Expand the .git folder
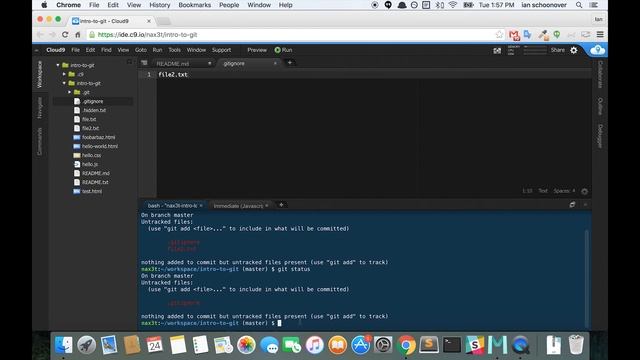The height and width of the screenshot is (360, 640). 70,92
